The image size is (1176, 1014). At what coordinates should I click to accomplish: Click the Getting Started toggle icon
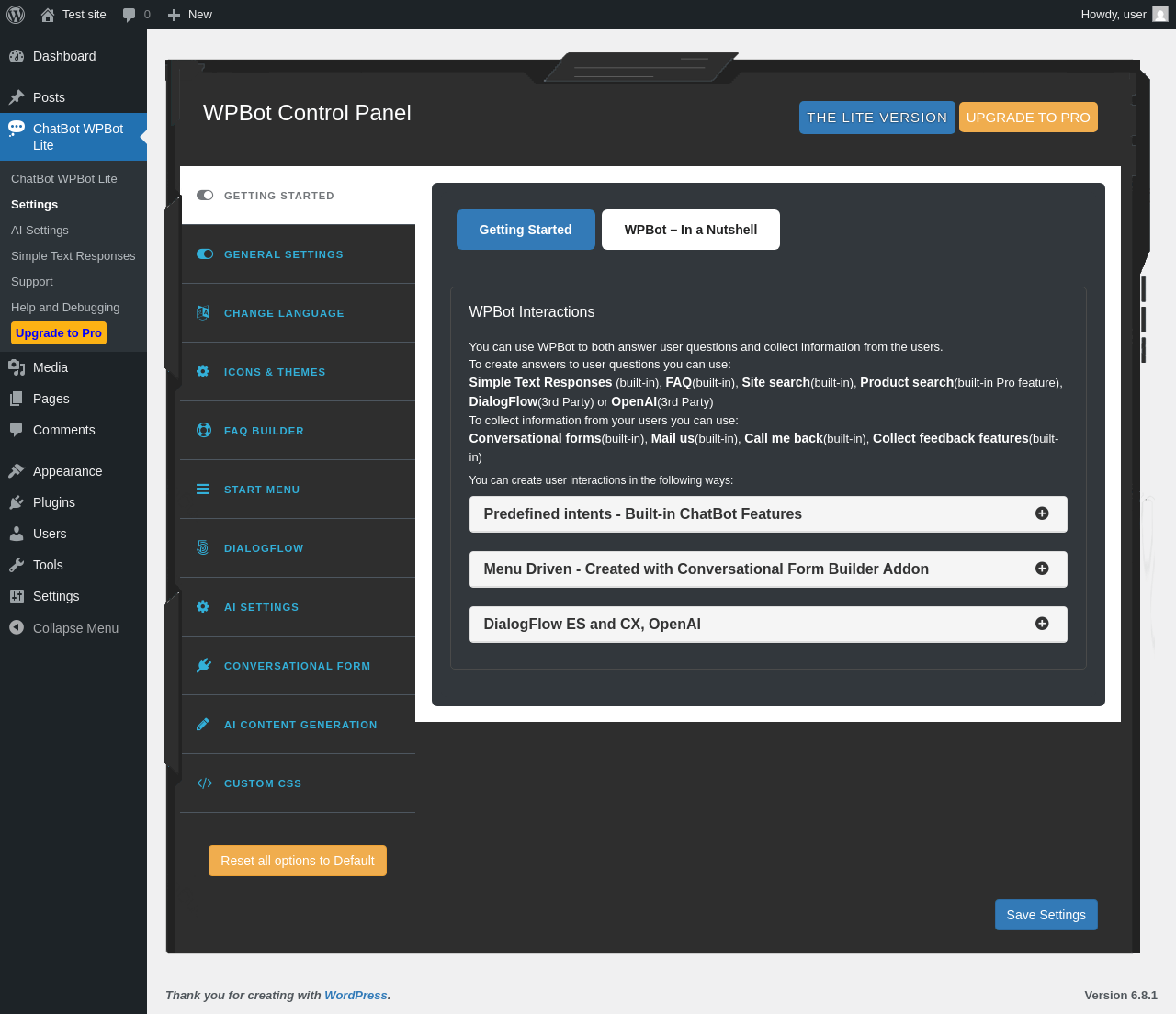click(x=205, y=196)
